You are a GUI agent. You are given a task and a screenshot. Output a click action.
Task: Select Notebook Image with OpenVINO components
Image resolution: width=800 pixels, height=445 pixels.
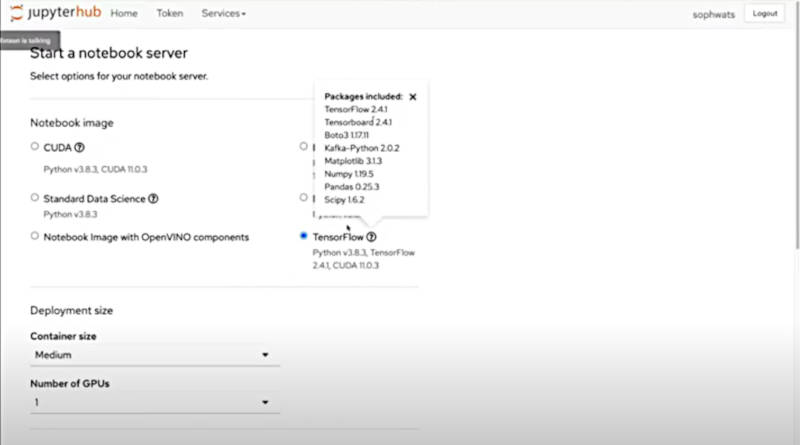(x=35, y=236)
